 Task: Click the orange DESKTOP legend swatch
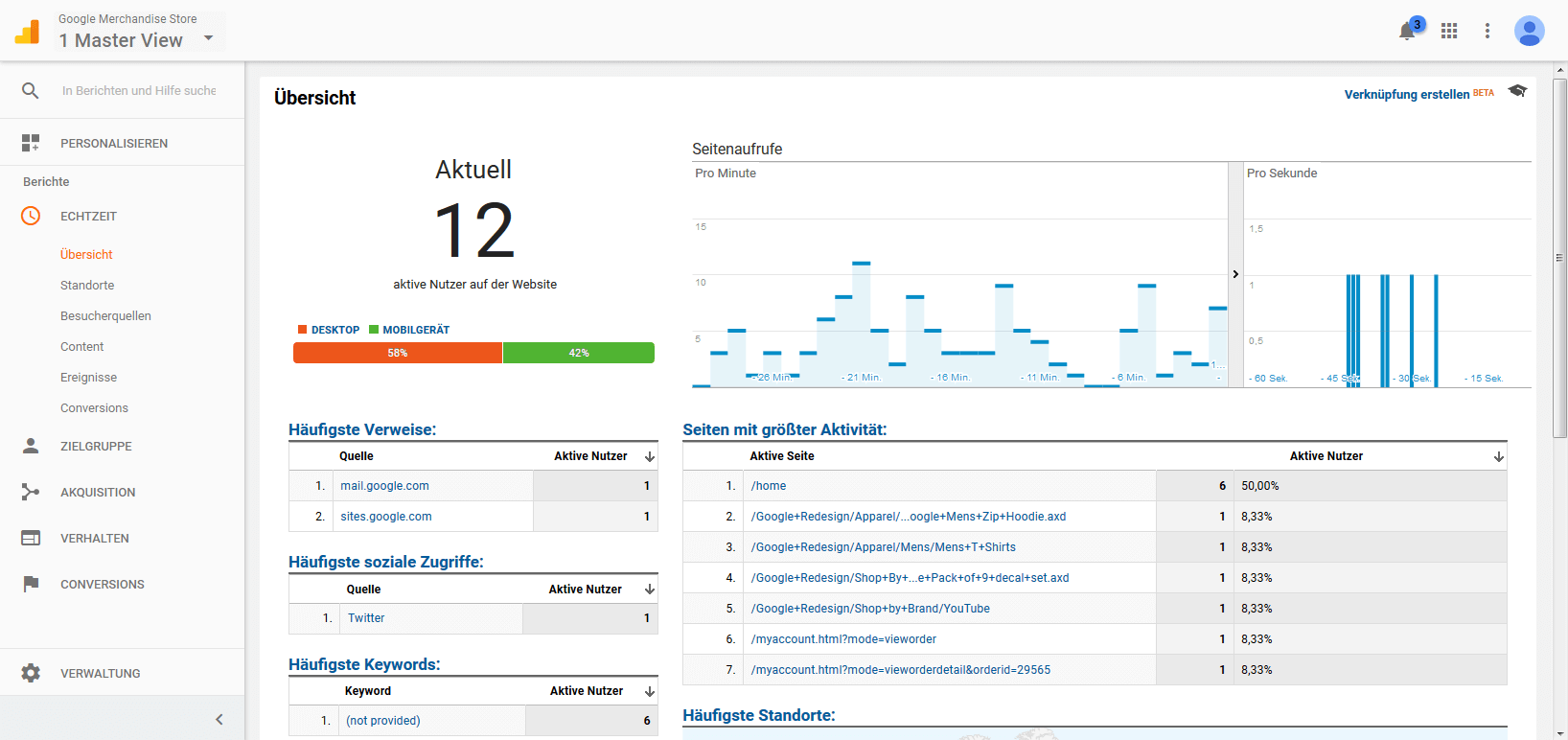302,330
